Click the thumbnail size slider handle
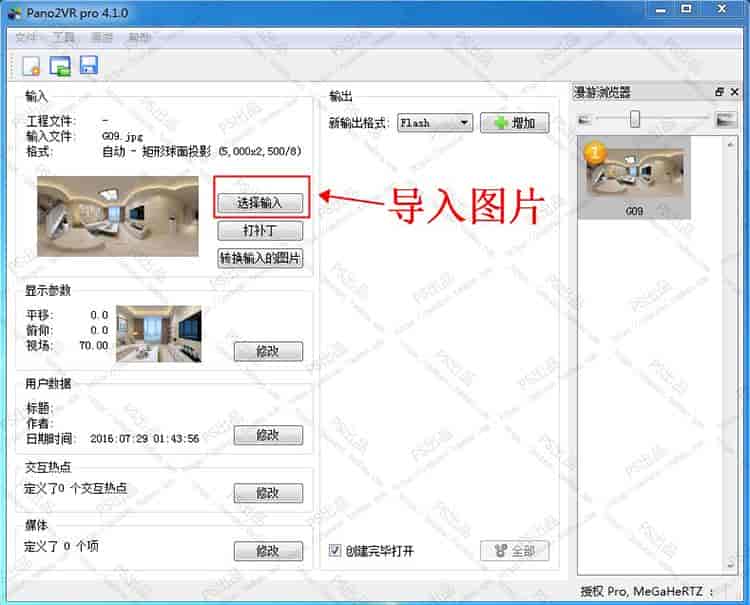750x605 pixels. pyautogui.click(x=635, y=119)
